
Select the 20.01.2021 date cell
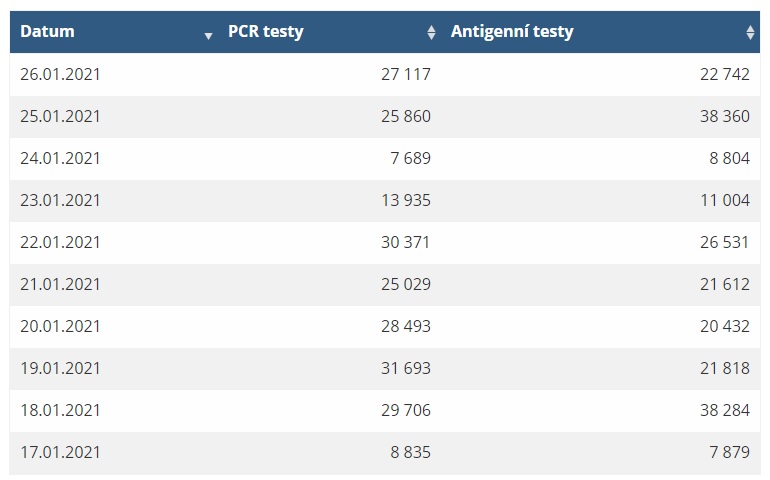60,326
